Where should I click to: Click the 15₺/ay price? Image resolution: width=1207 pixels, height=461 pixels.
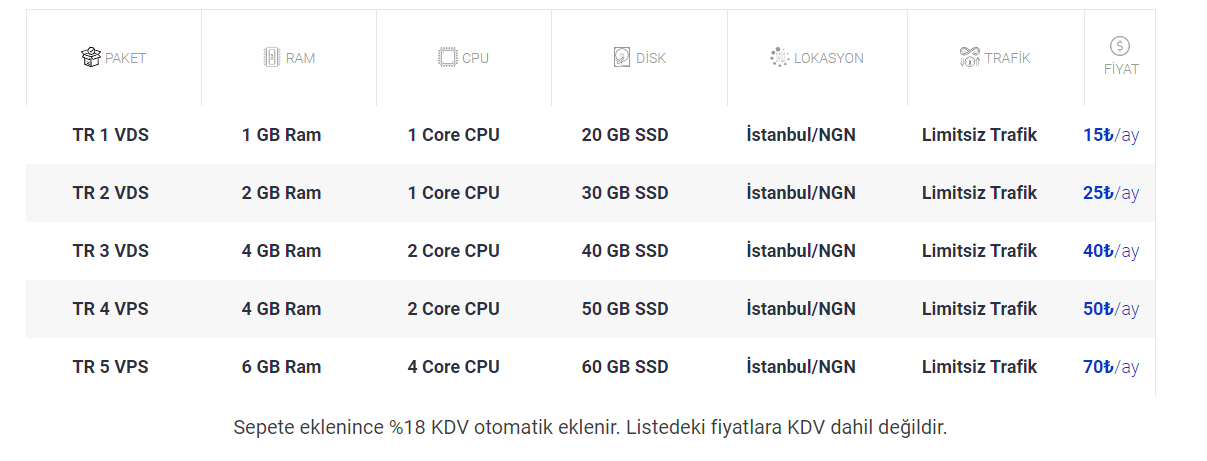pos(1111,135)
